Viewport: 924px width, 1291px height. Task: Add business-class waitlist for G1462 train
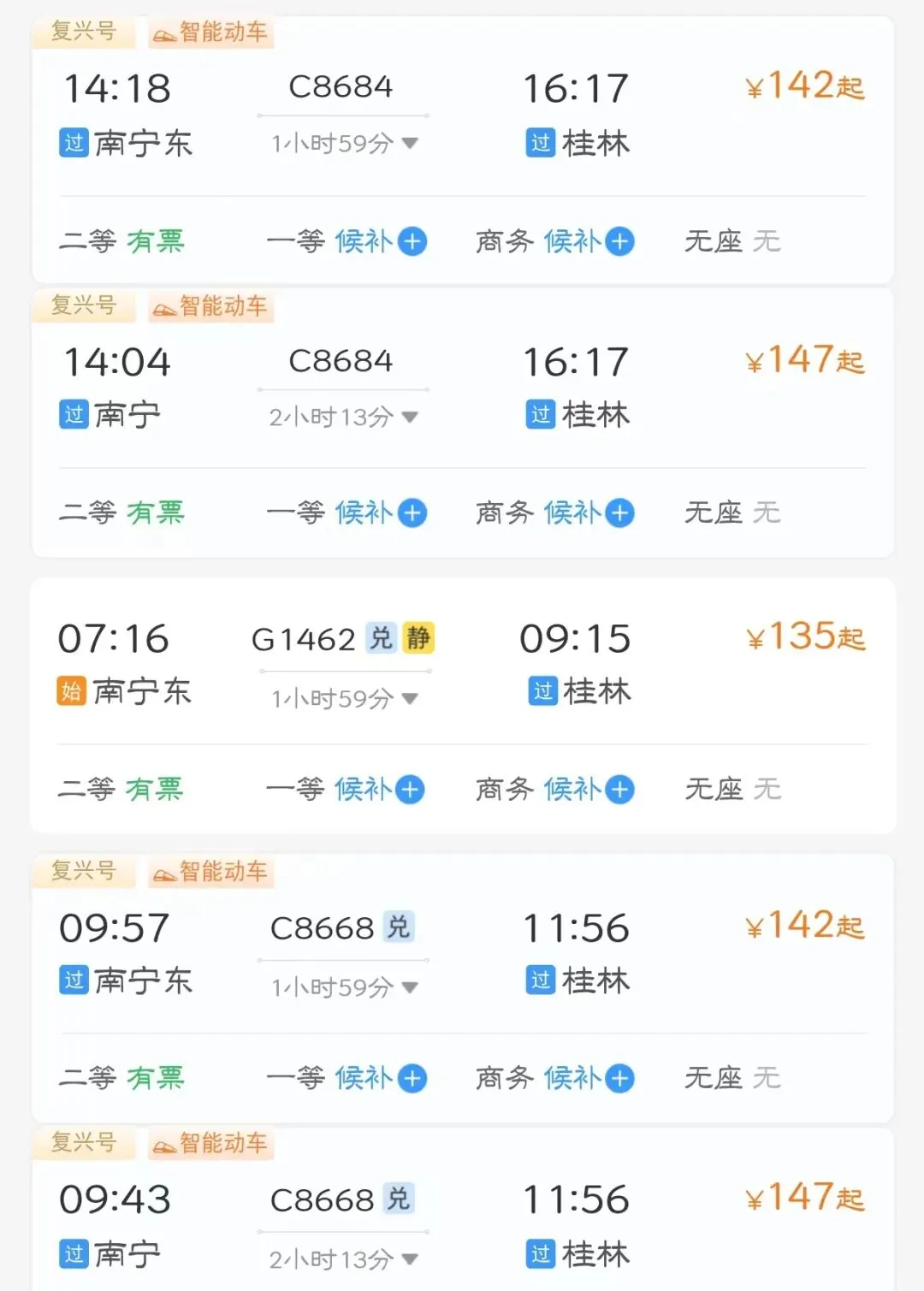[x=620, y=789]
